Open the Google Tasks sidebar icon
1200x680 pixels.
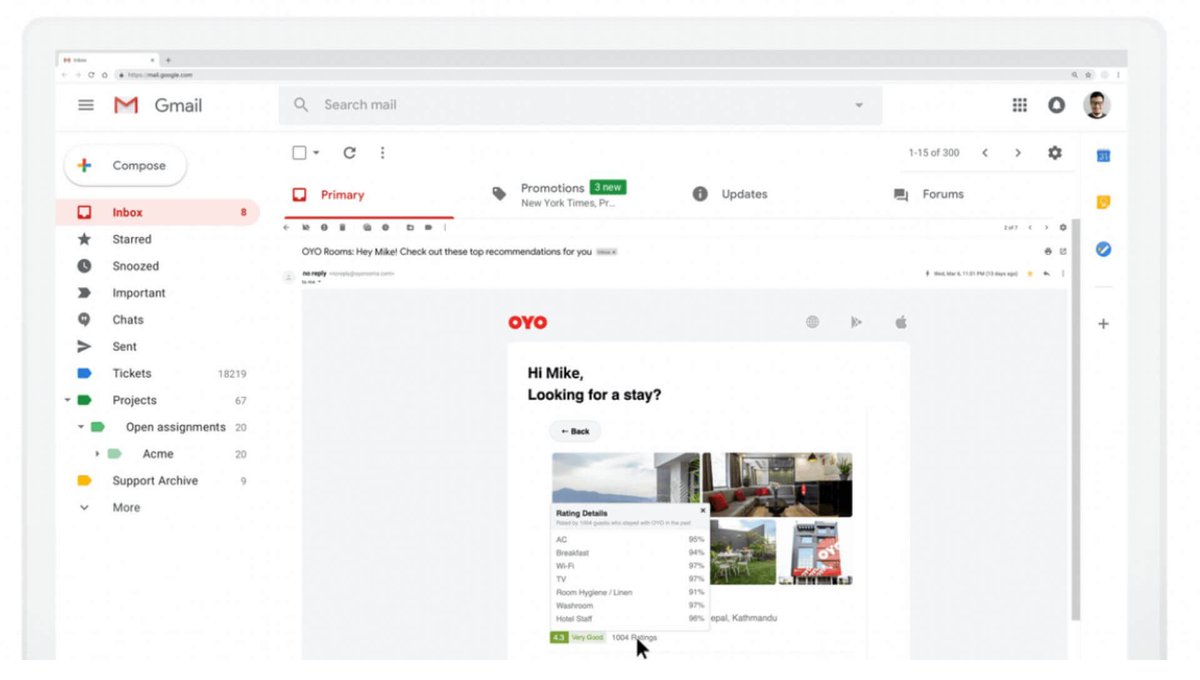point(1103,249)
